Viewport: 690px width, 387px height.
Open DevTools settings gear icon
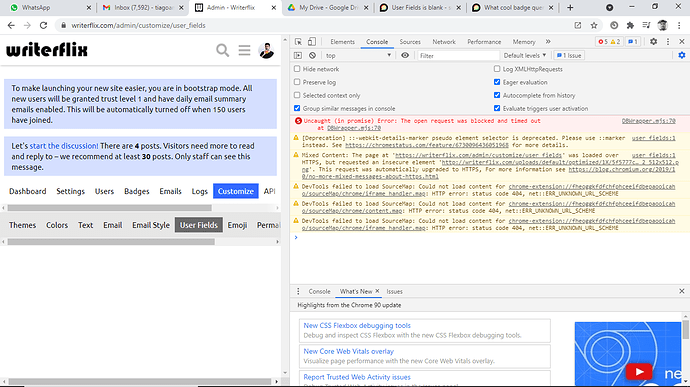pos(653,41)
